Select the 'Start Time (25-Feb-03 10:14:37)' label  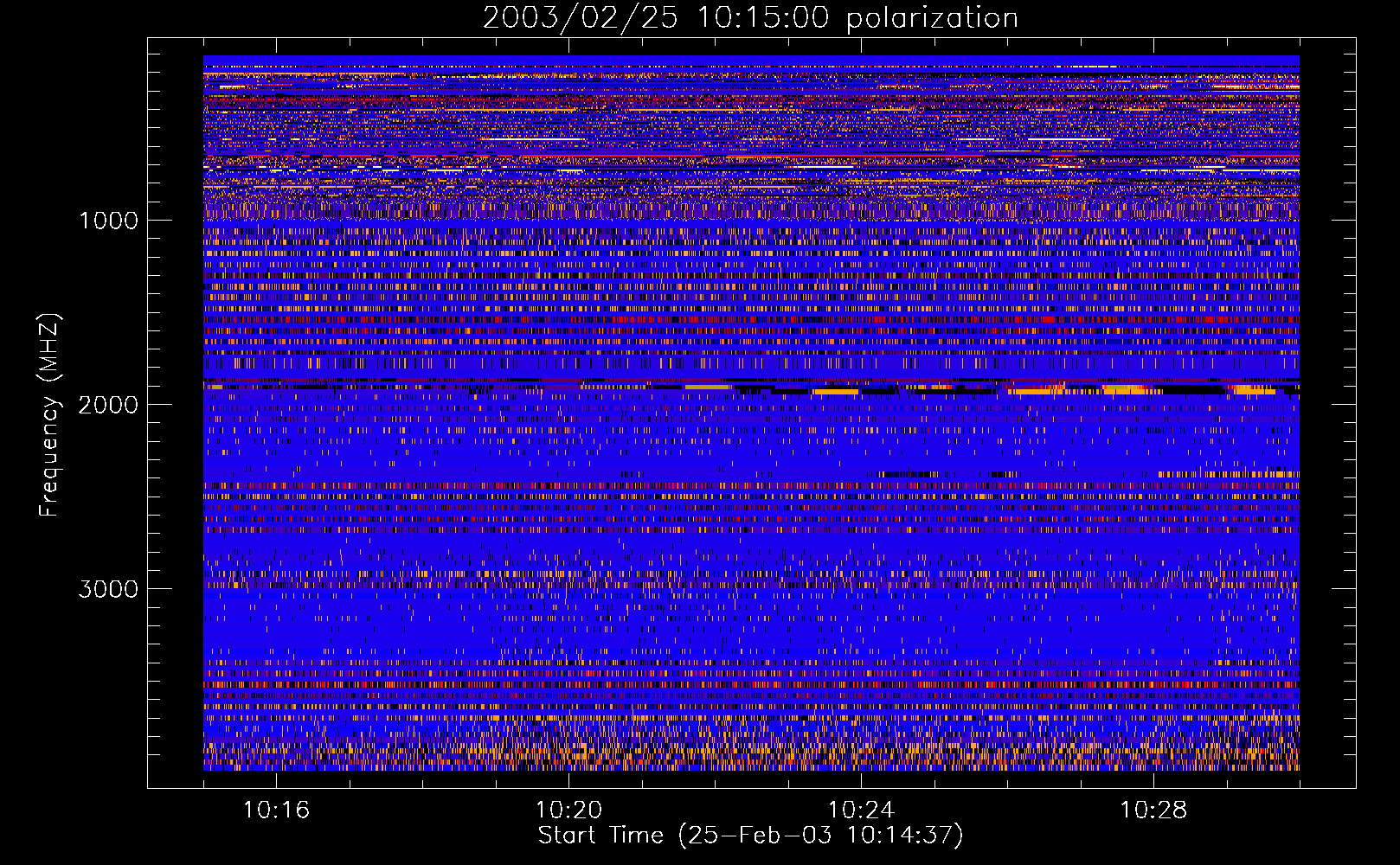tap(750, 836)
